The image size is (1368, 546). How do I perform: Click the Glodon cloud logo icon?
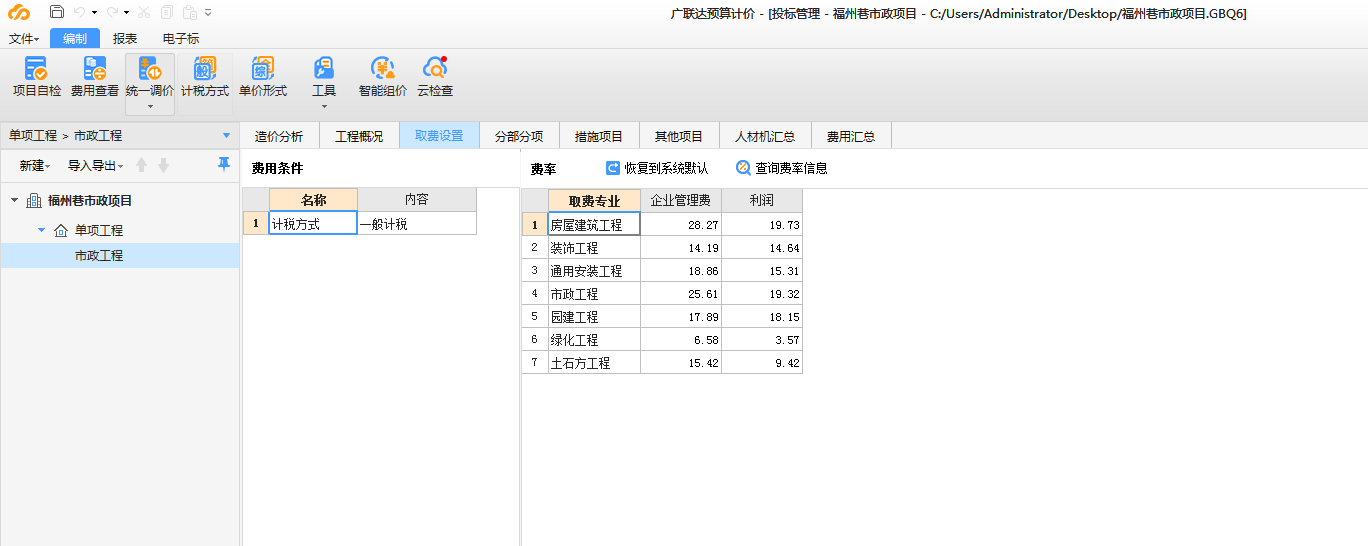click(19, 13)
